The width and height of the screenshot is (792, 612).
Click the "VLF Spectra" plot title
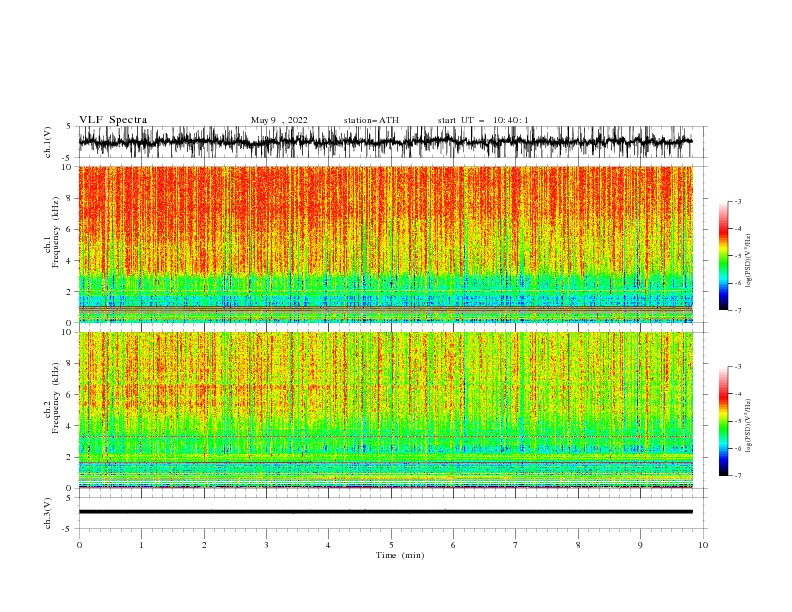113,120
